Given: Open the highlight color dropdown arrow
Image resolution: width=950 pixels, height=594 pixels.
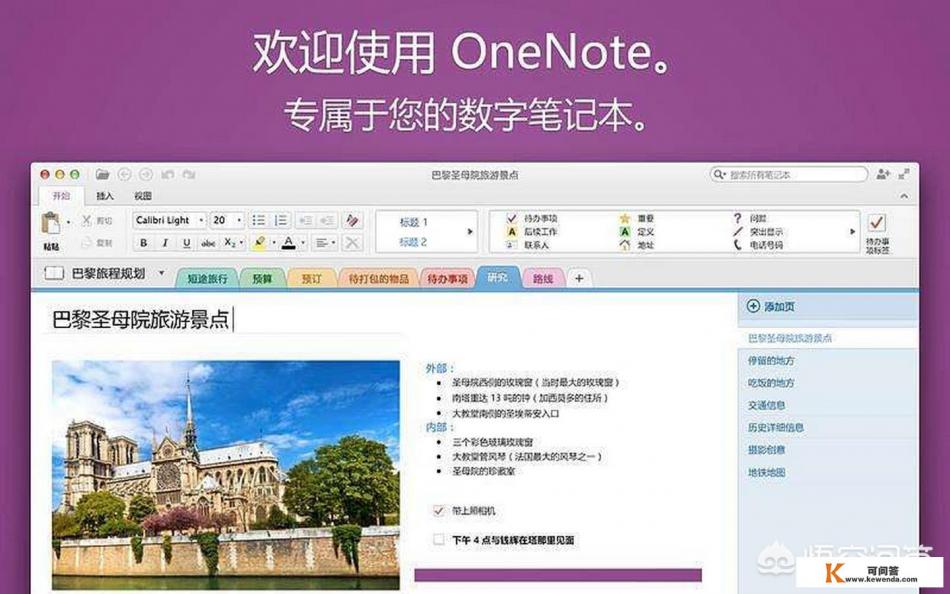Looking at the screenshot, I should [273, 243].
